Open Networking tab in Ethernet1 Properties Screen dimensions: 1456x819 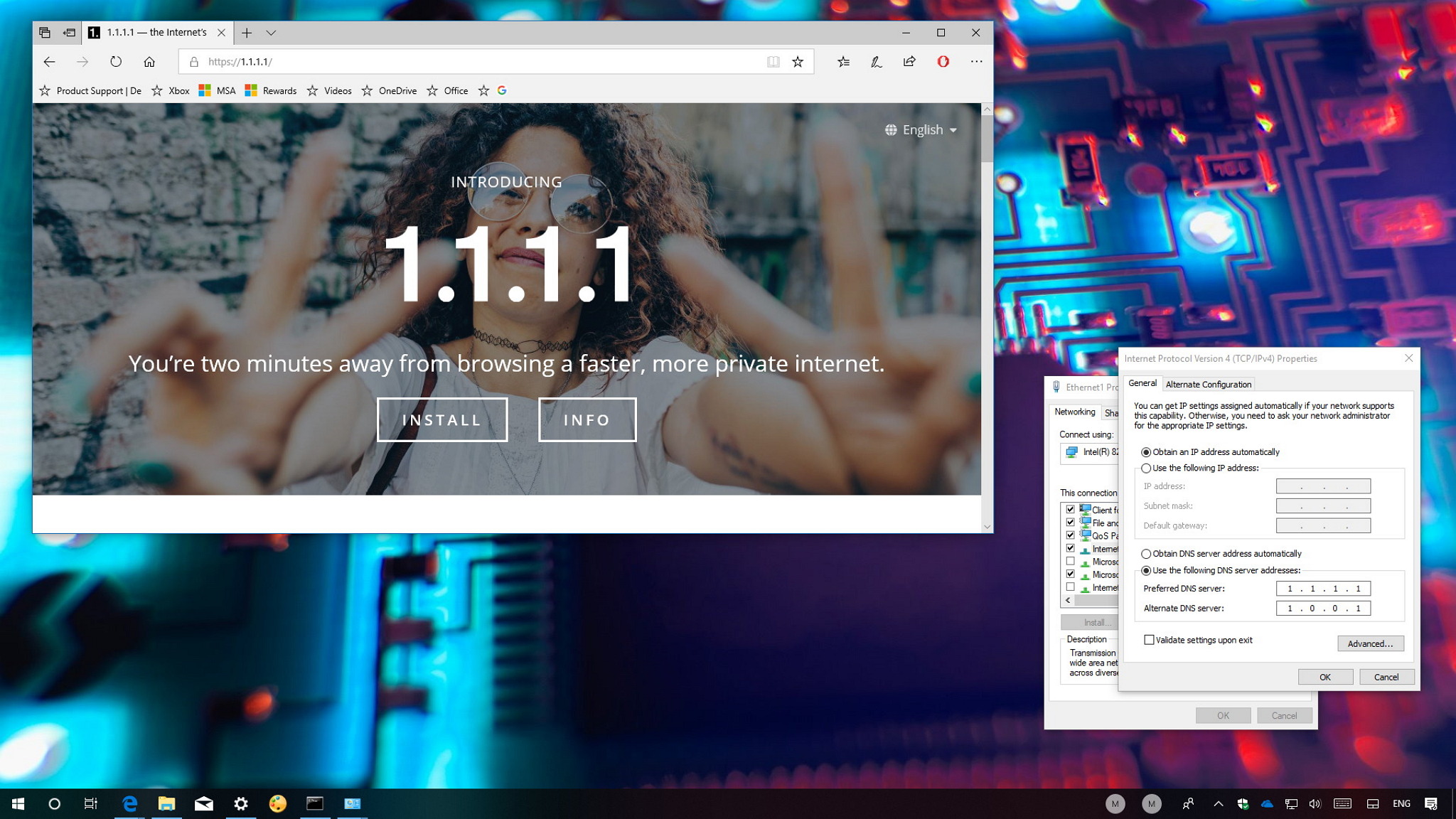click(x=1074, y=412)
